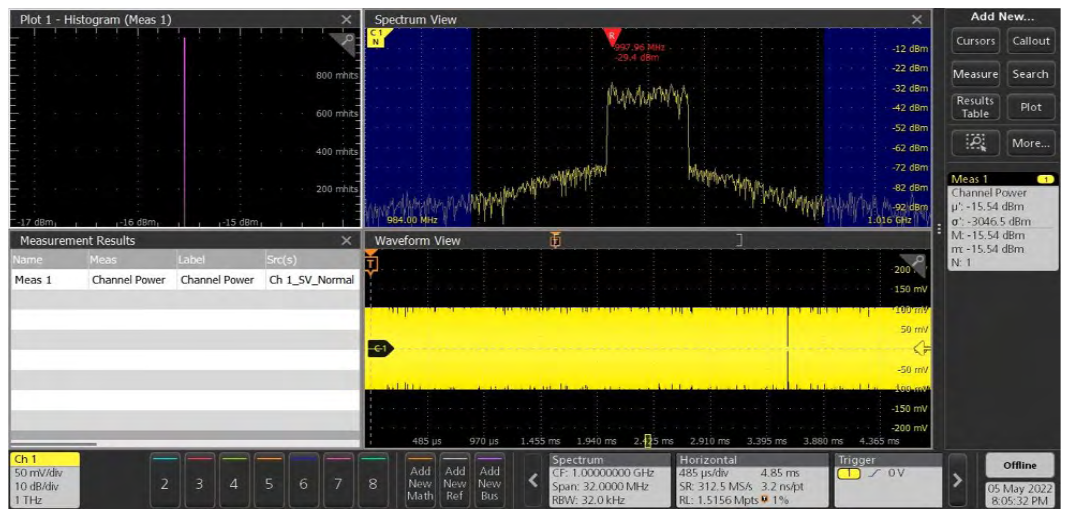Turn on channel 2
The height and width of the screenshot is (519, 1068).
(x=165, y=481)
